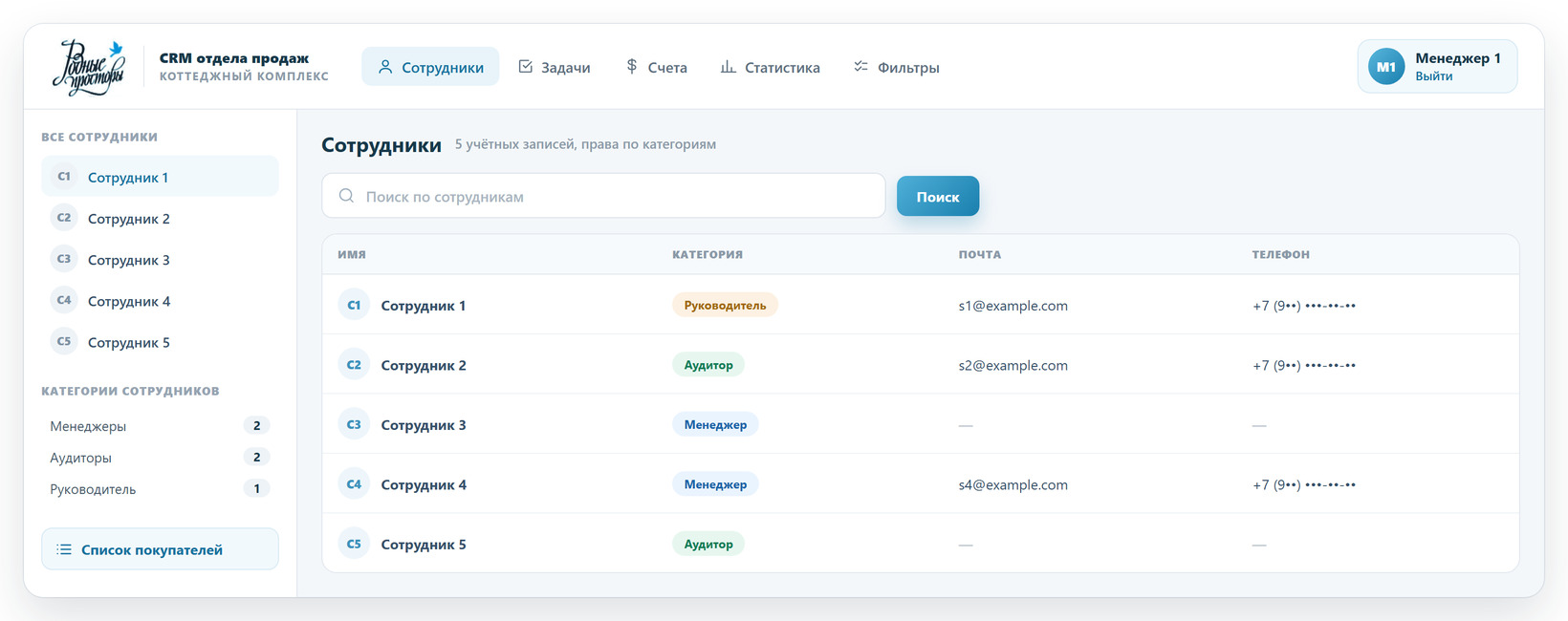Click the Имя column header
Image resolution: width=1568 pixels, height=621 pixels.
pyautogui.click(x=352, y=254)
